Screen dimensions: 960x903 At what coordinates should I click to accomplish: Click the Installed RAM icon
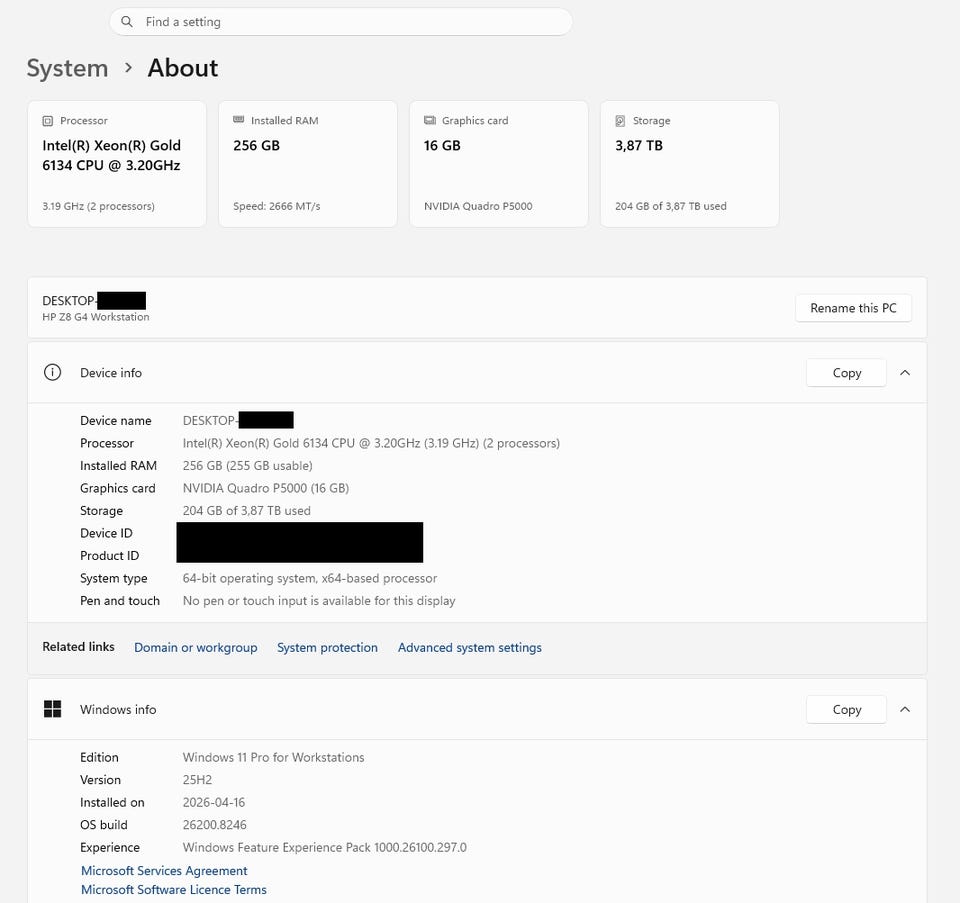(x=238, y=120)
